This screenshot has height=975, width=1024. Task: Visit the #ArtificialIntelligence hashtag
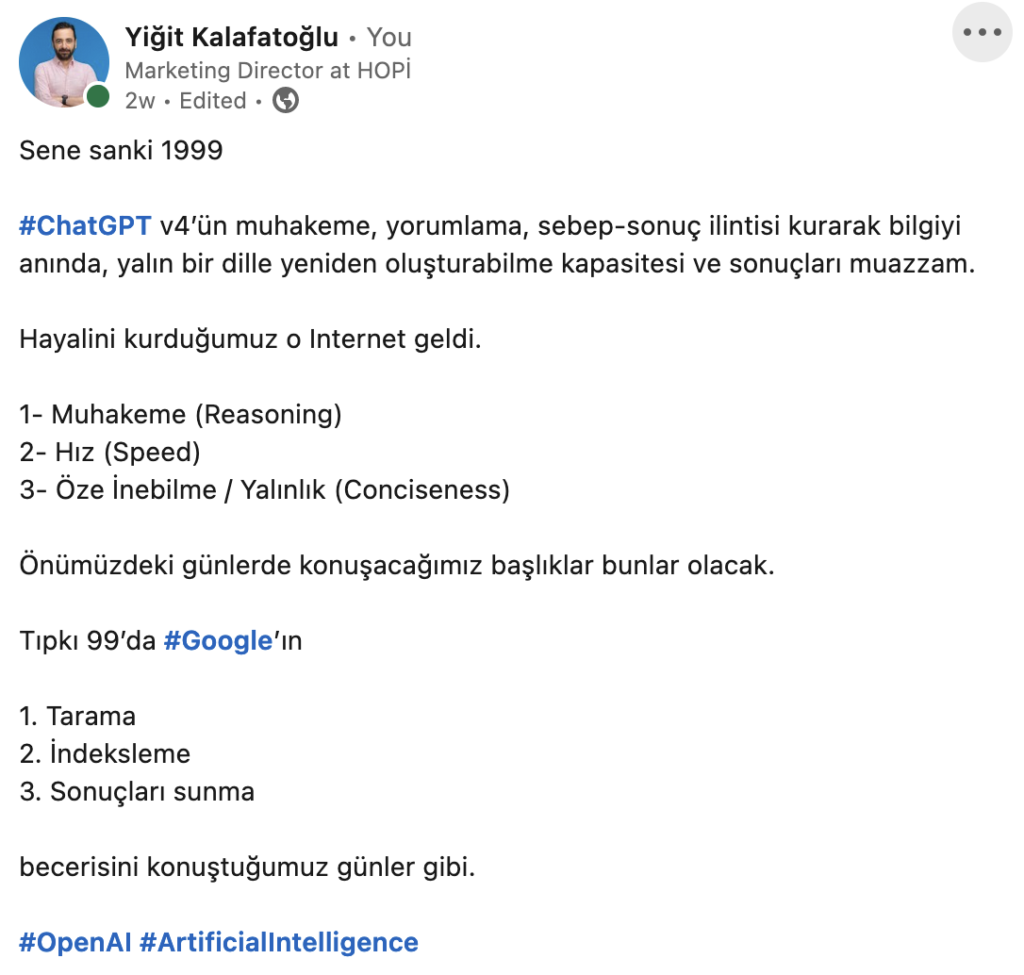pyautogui.click(x=279, y=942)
